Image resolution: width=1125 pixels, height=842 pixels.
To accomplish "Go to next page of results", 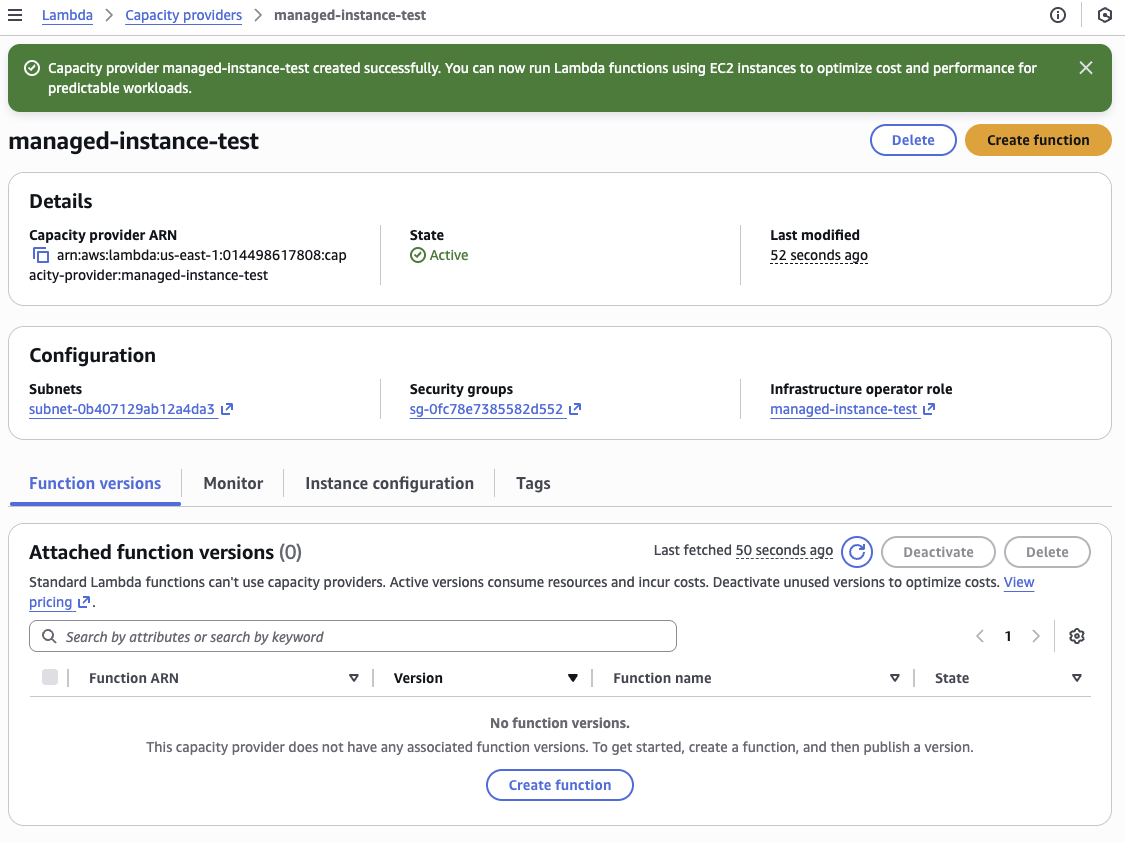I will (x=1036, y=636).
